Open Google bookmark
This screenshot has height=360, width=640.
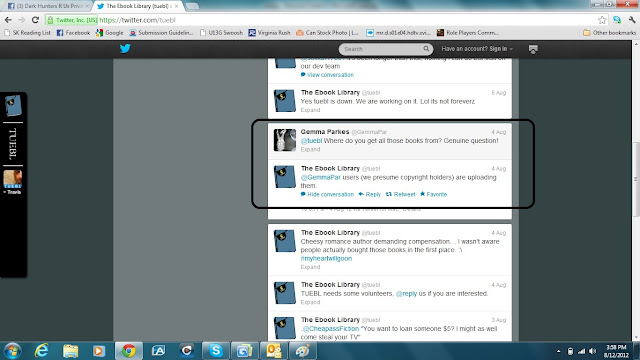109,33
